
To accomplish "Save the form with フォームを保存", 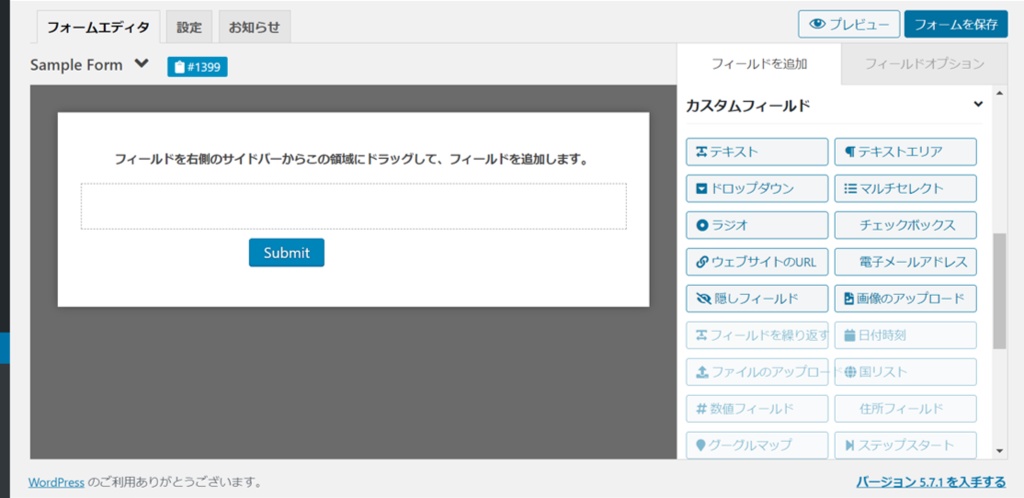I will (956, 24).
